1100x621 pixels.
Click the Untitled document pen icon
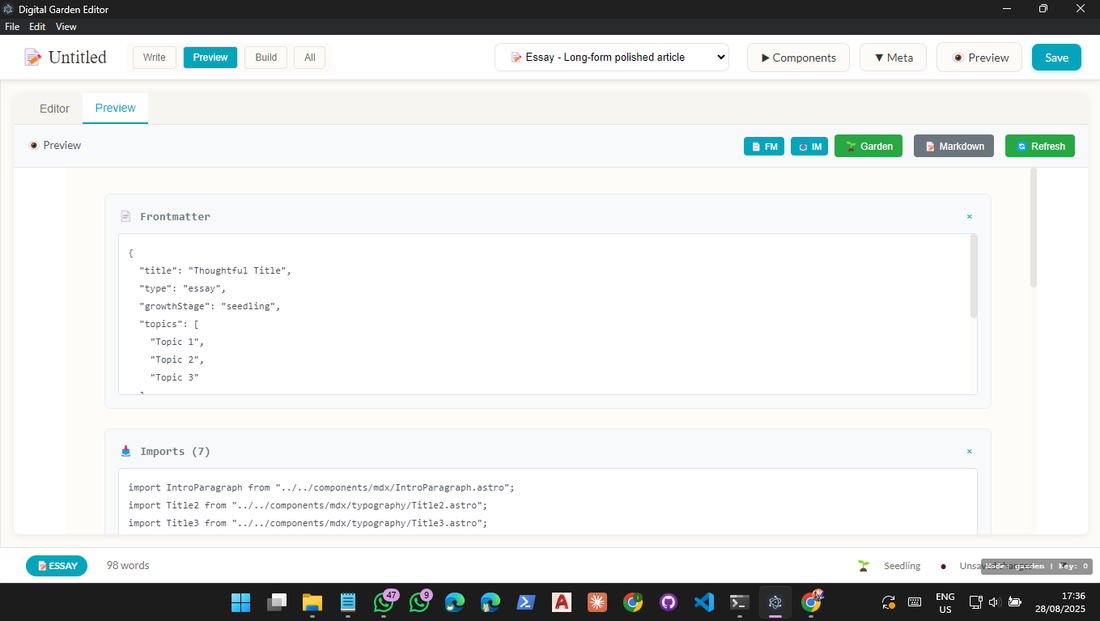30,57
